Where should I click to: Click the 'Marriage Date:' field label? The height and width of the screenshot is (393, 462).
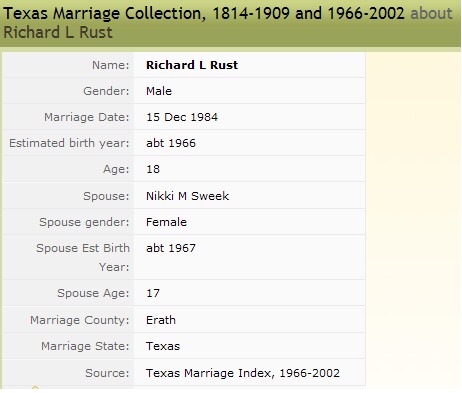(87, 117)
